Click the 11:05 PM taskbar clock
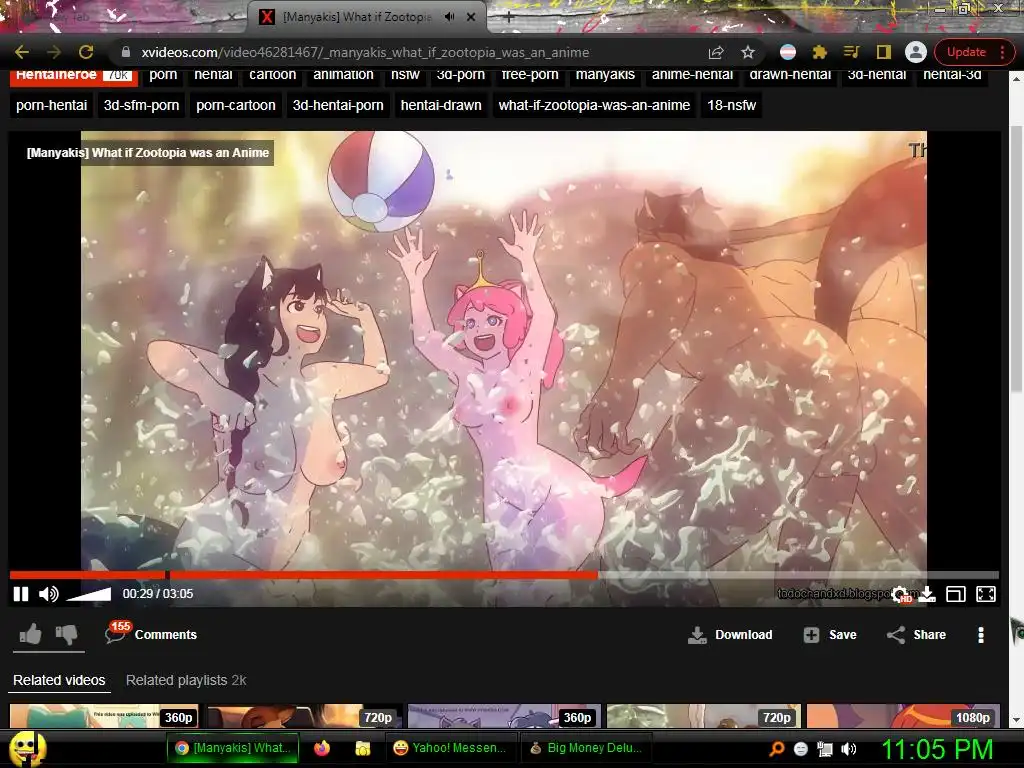This screenshot has height=768, width=1024. pyautogui.click(x=937, y=749)
